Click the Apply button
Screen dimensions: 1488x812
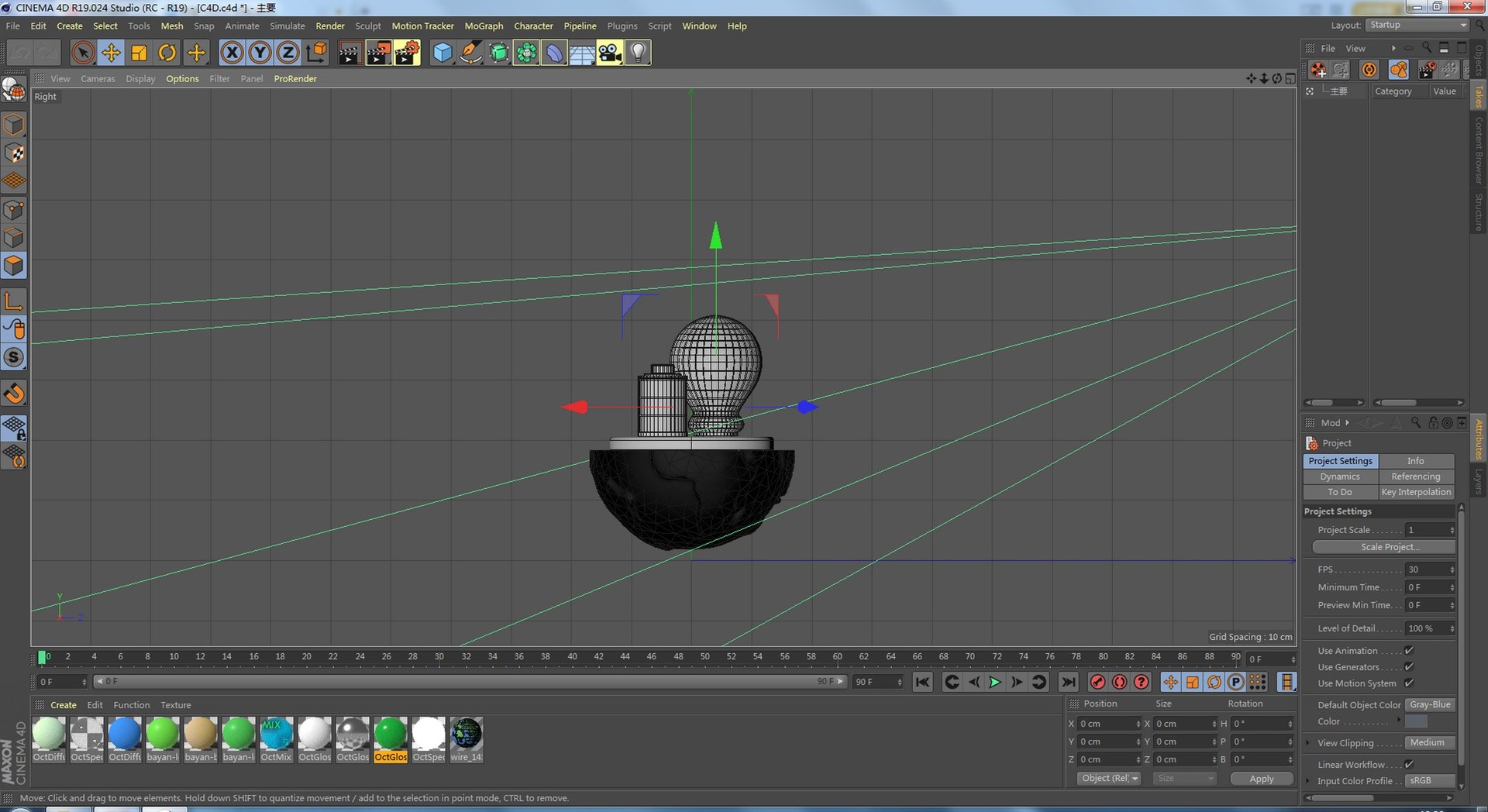click(1262, 779)
